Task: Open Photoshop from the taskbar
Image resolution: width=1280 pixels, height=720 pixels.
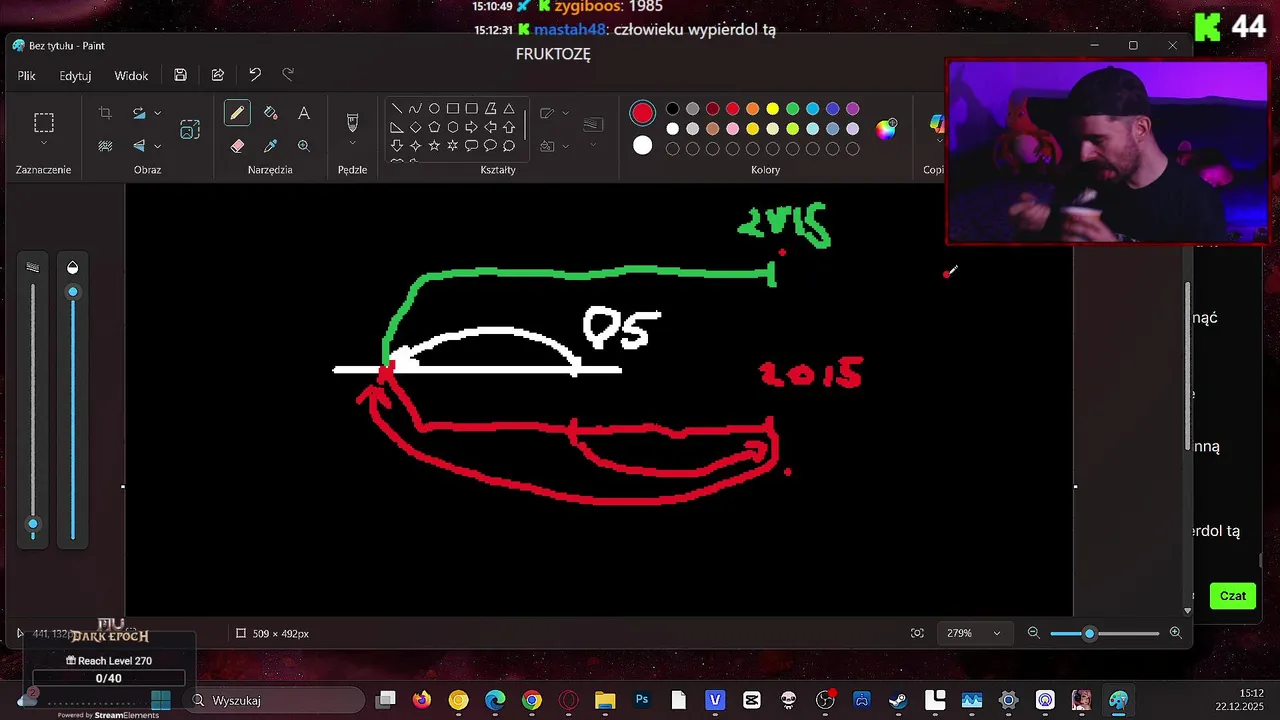Action: click(x=642, y=700)
